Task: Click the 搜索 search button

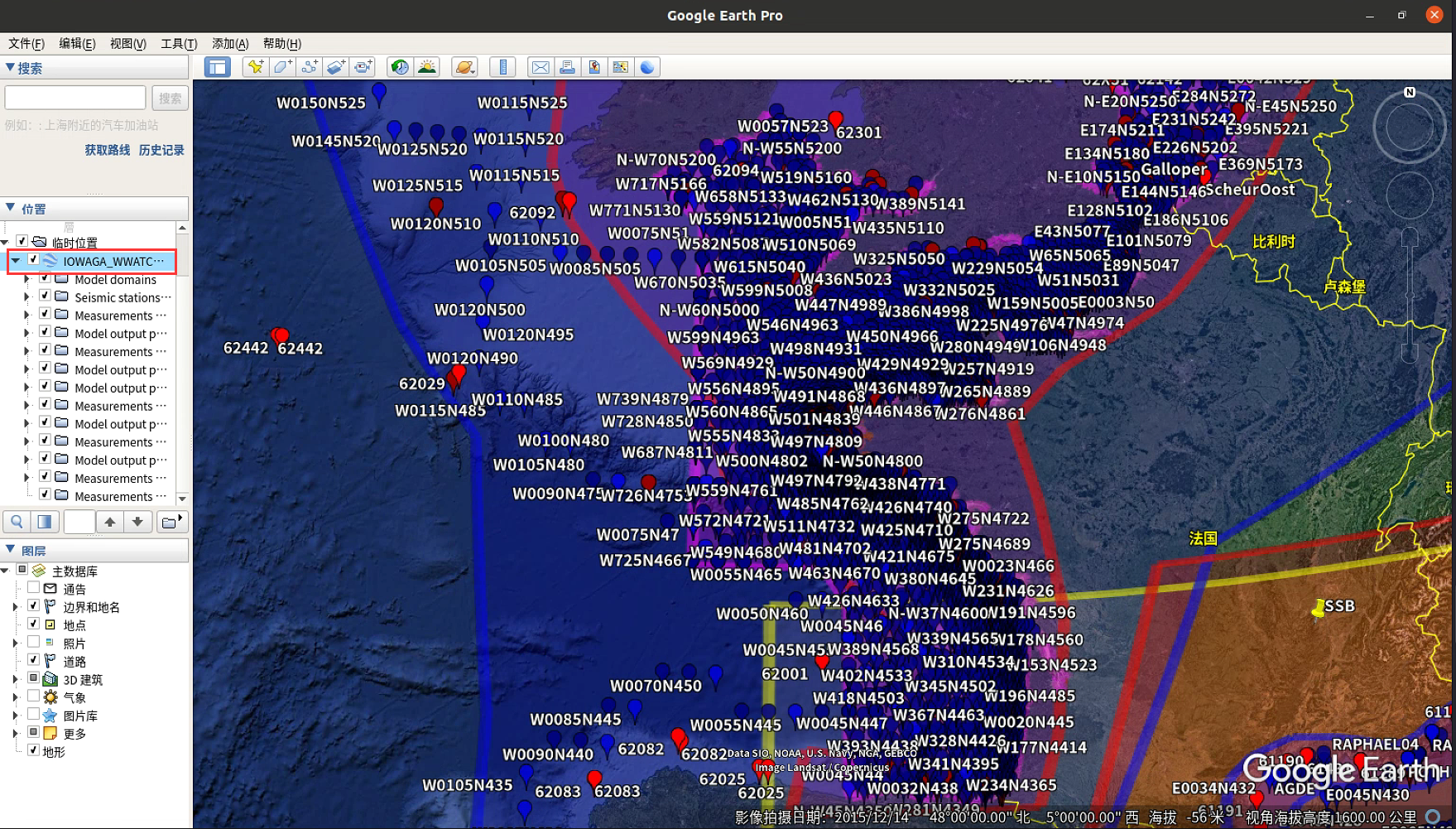Action: pos(170,98)
